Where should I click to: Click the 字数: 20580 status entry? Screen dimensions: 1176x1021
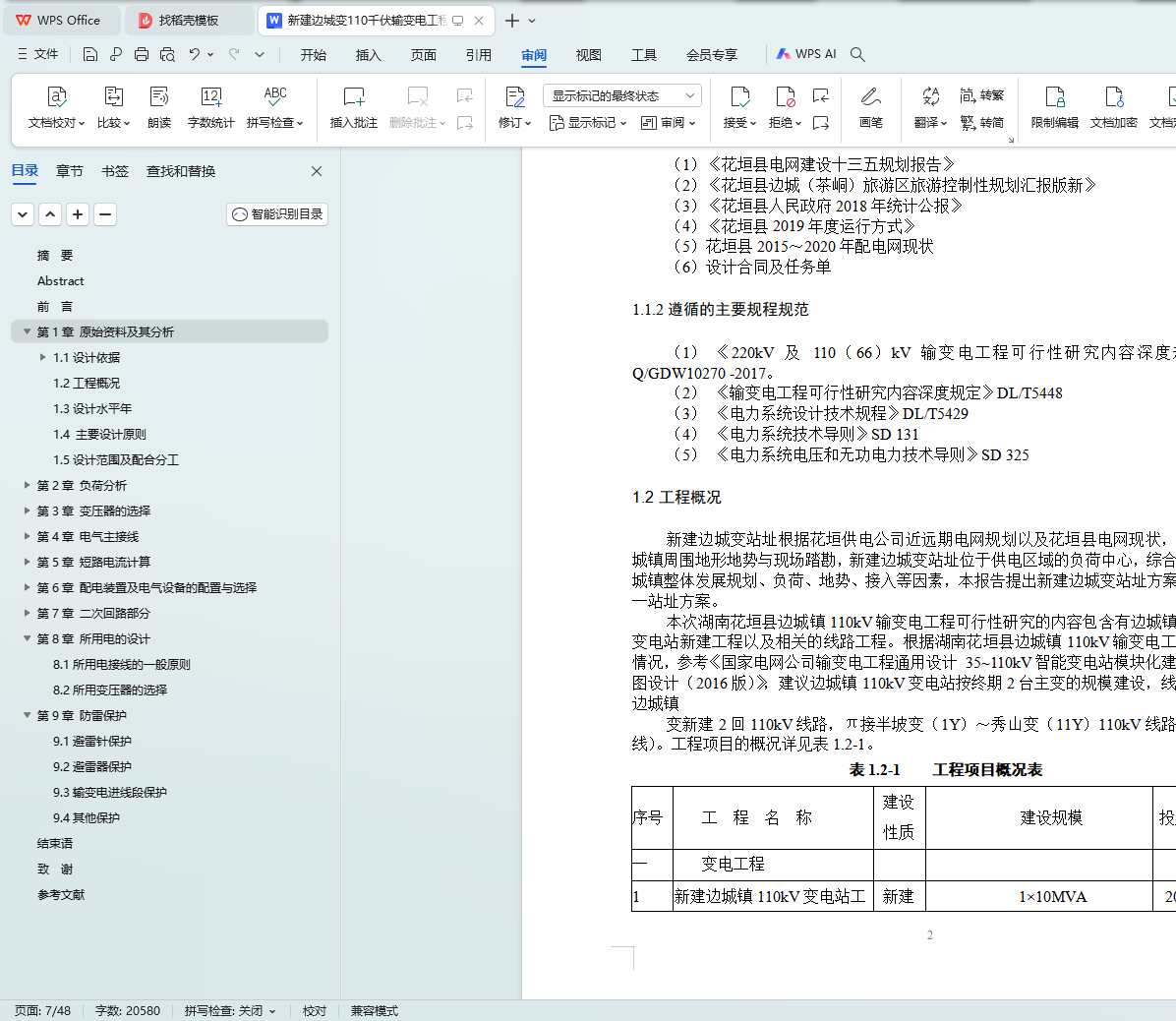[x=128, y=1010]
